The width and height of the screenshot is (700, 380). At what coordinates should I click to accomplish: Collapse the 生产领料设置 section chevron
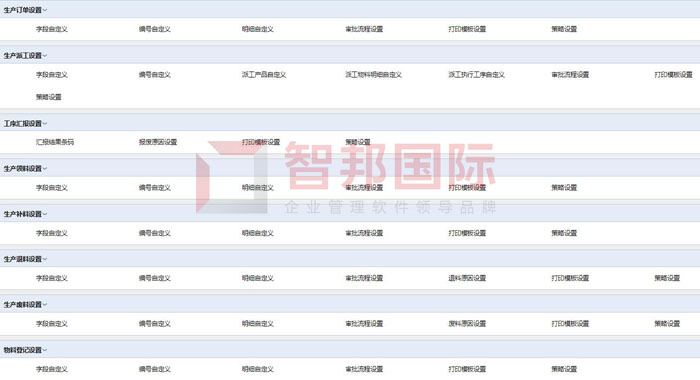[45, 169]
